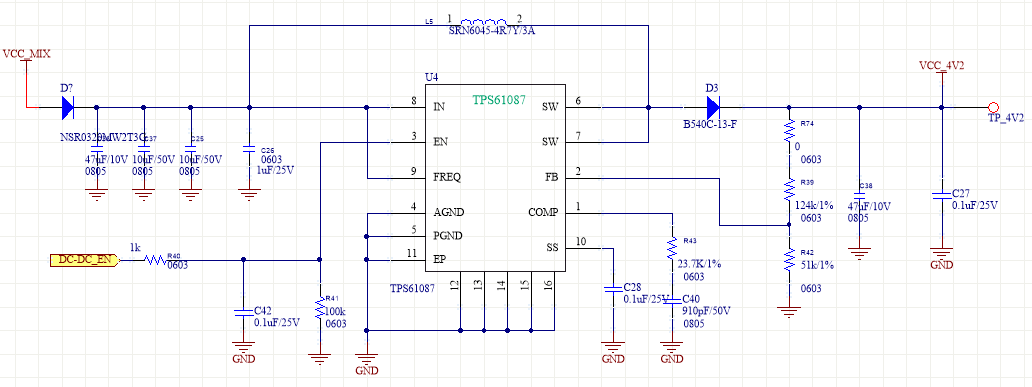The width and height of the screenshot is (1032, 387).
Task: Click pin number 12 on U4
Action: (x=454, y=284)
